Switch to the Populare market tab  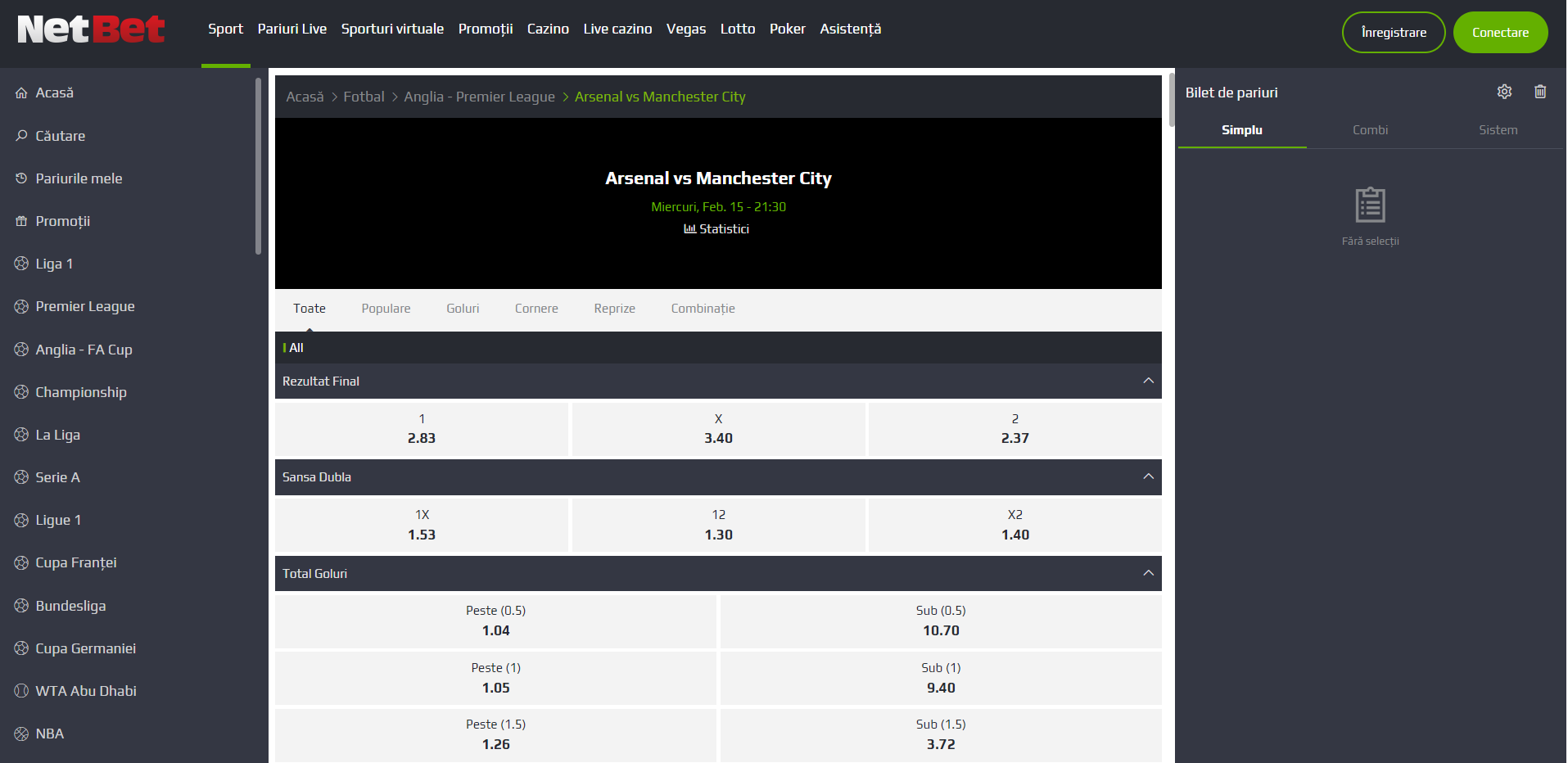(386, 309)
